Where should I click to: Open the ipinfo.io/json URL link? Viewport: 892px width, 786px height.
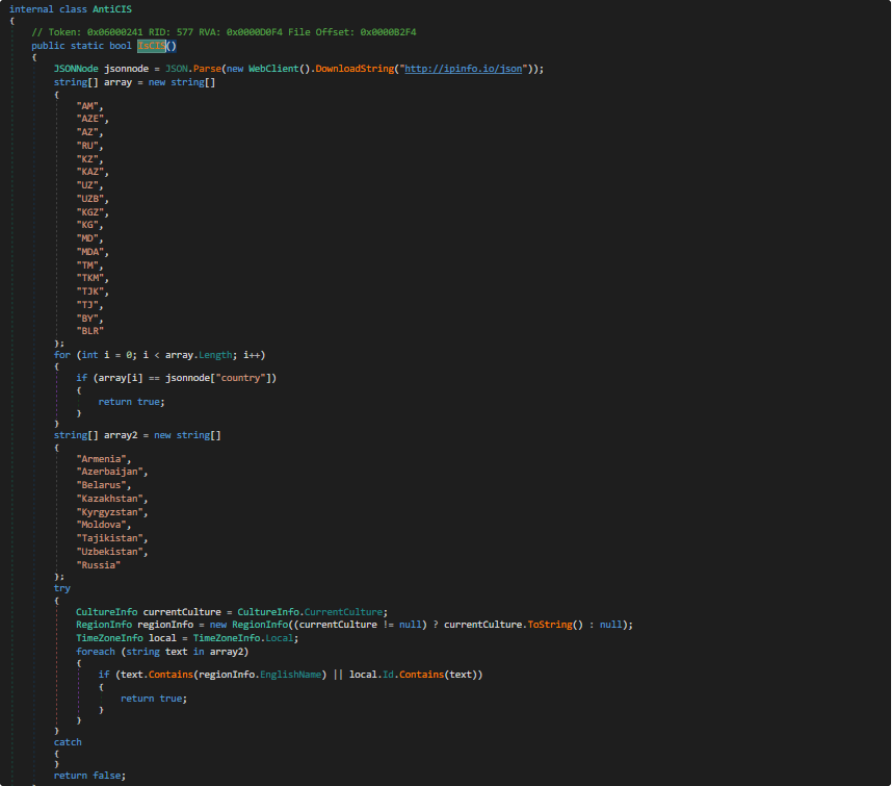pos(472,69)
